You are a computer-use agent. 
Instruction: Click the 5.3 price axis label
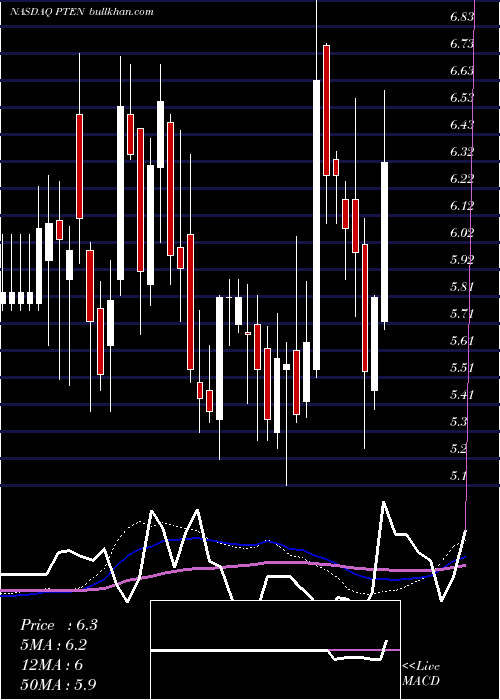(459, 421)
